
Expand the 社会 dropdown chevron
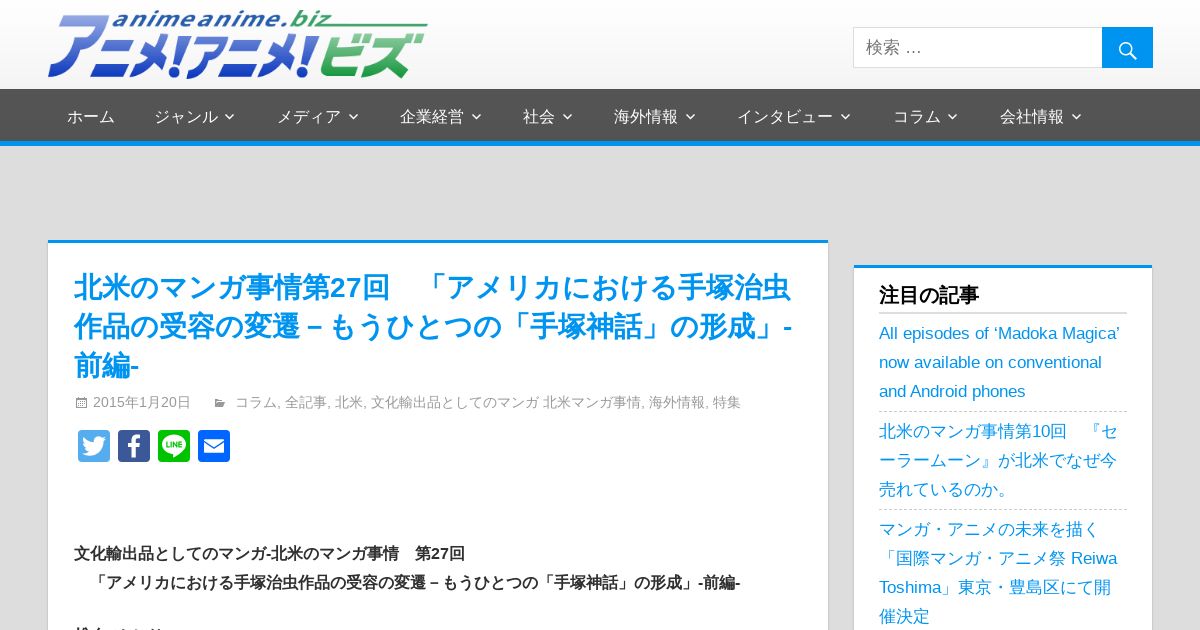point(567,117)
